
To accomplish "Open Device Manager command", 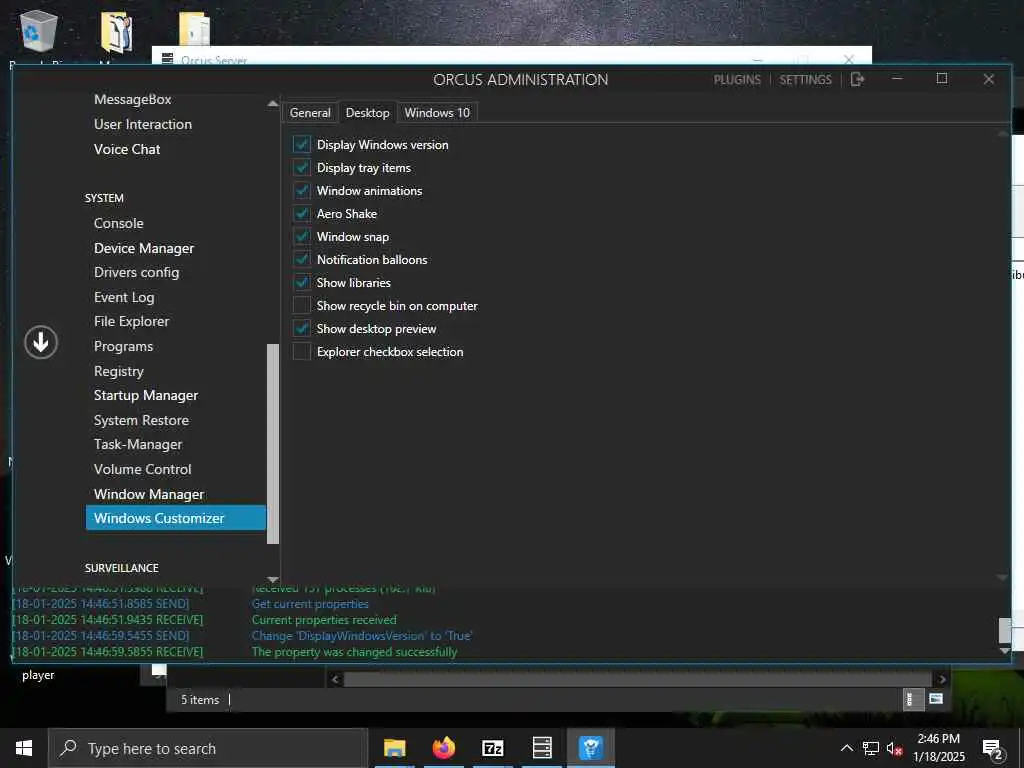I will (x=144, y=248).
